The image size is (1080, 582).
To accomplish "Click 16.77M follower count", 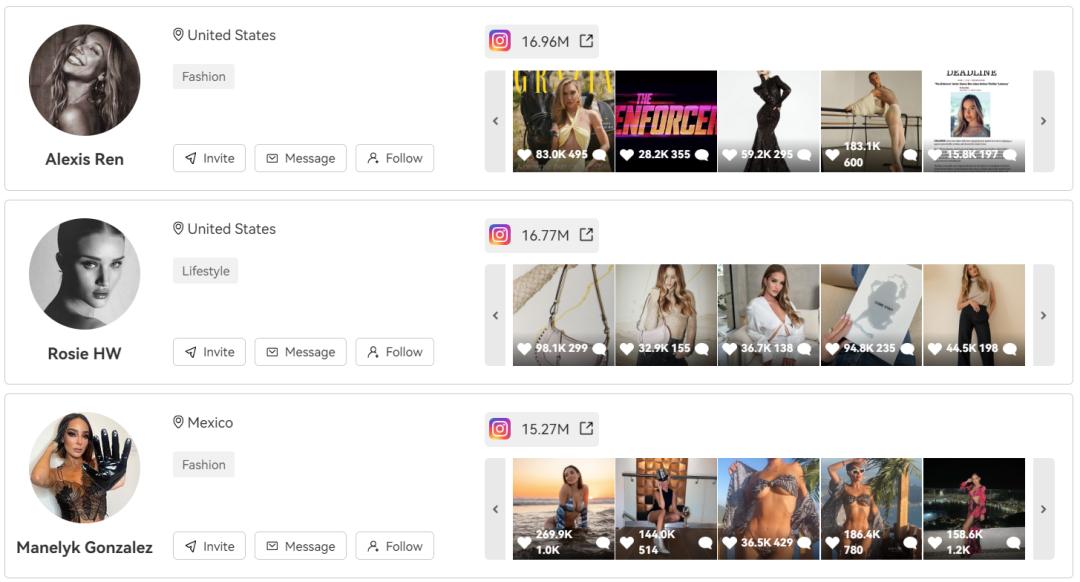I will point(545,236).
